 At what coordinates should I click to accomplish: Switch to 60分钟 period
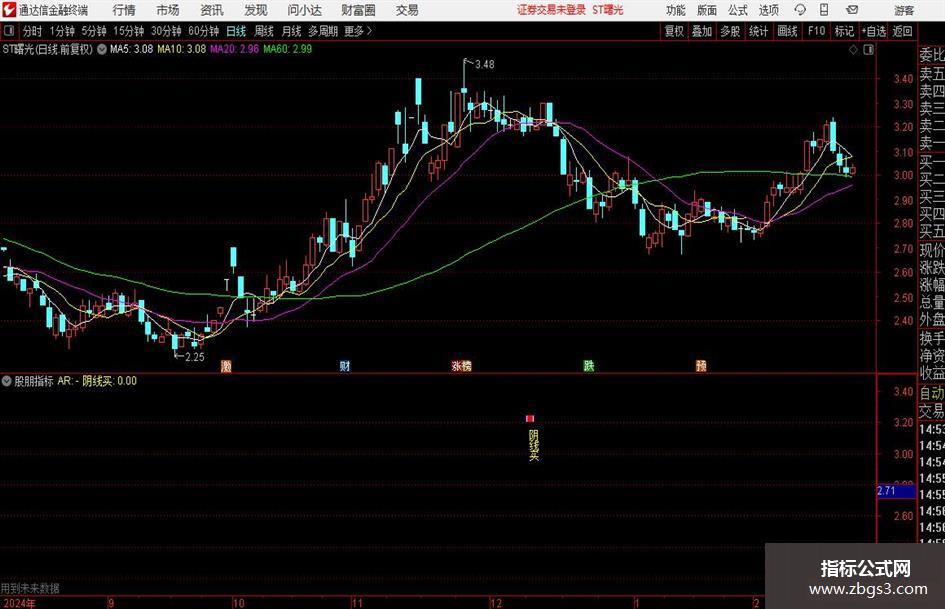click(x=204, y=31)
